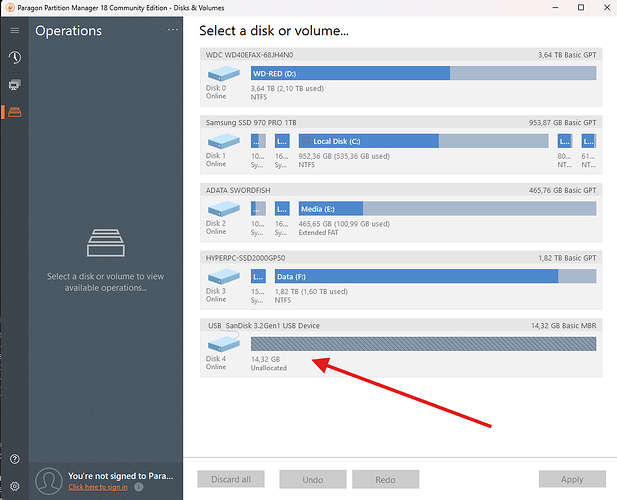This screenshot has width=617, height=500.
Task: Open the hamburger menu in sidebar
Action: tap(14, 31)
